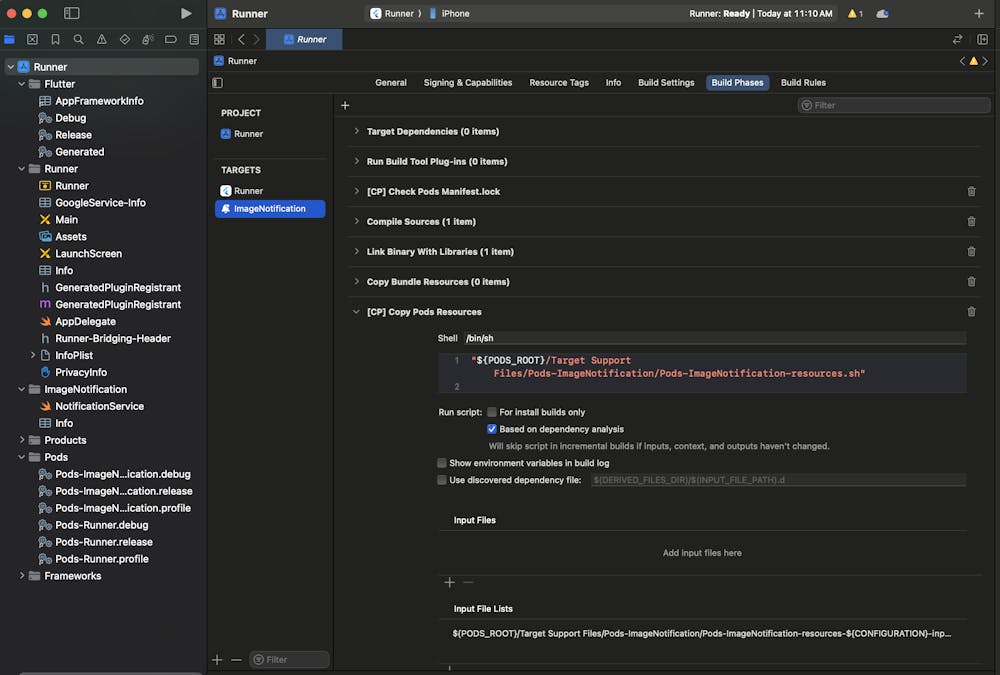Click the Run (play) button in toolbar
The image size is (1000, 675).
(x=186, y=13)
